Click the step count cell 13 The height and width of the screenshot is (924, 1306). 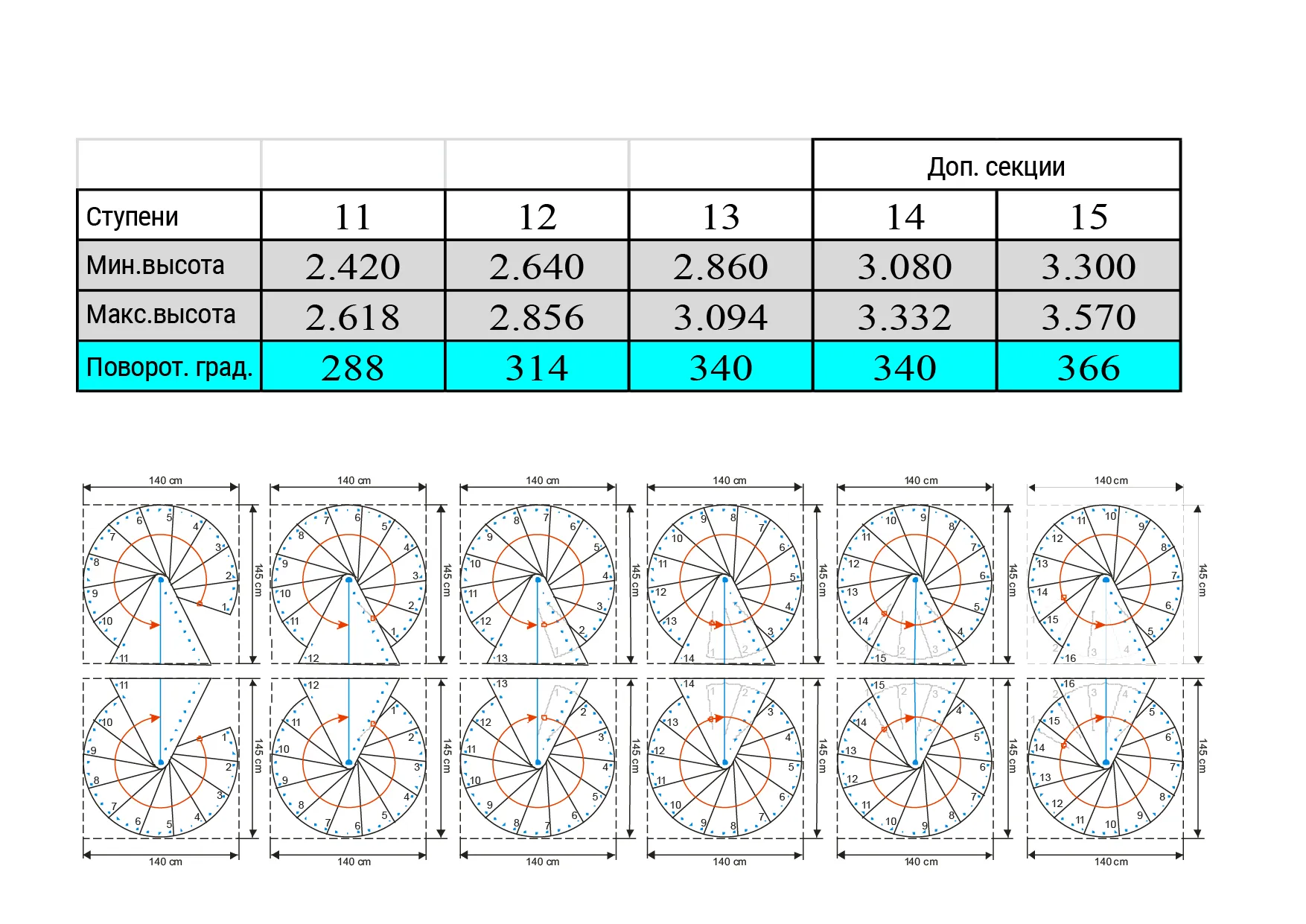tap(721, 216)
